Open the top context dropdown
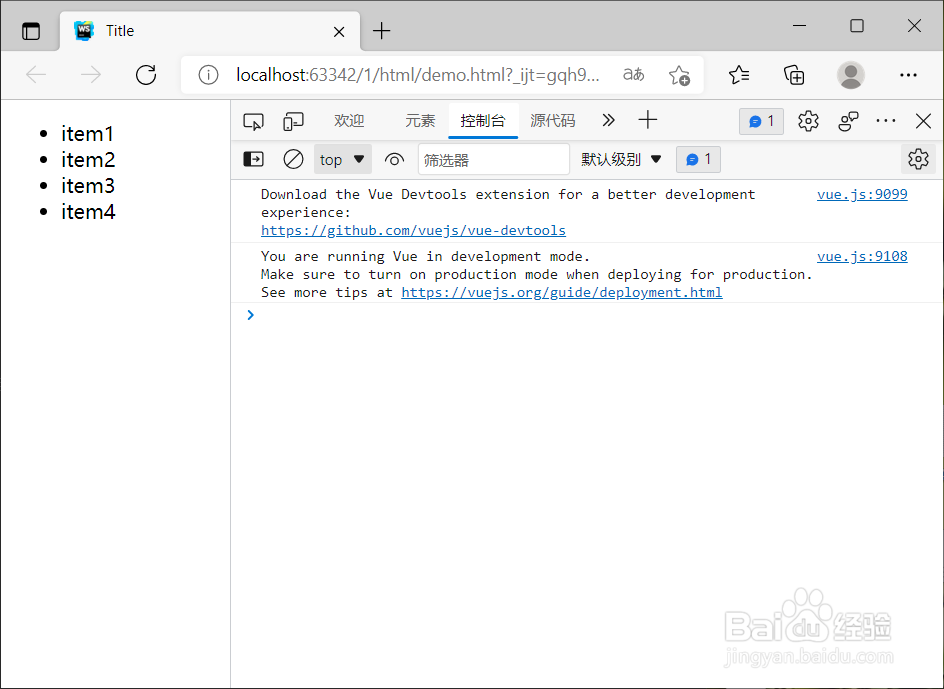The image size is (944, 689). tap(343, 159)
